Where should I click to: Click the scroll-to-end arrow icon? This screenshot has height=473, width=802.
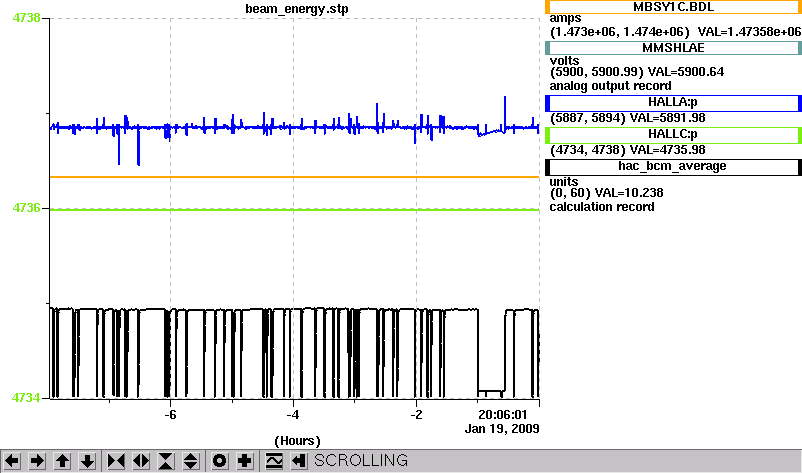(299, 461)
